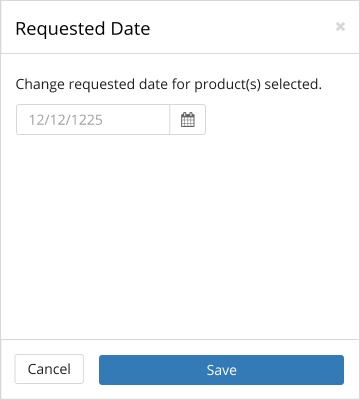Close the Requested Date dialog

(x=340, y=27)
